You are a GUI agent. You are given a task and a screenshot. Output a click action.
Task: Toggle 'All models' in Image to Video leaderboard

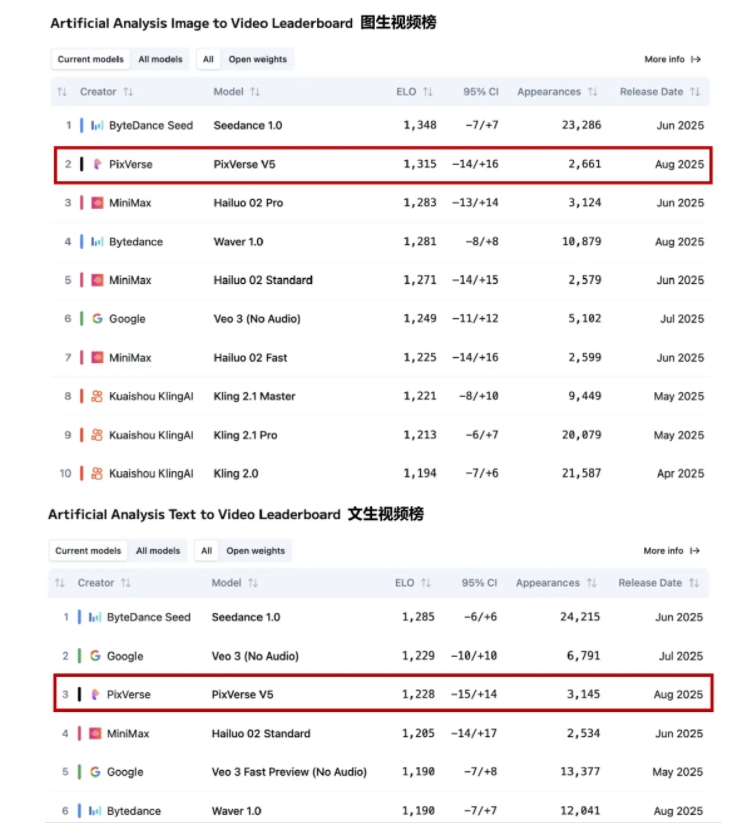point(160,59)
